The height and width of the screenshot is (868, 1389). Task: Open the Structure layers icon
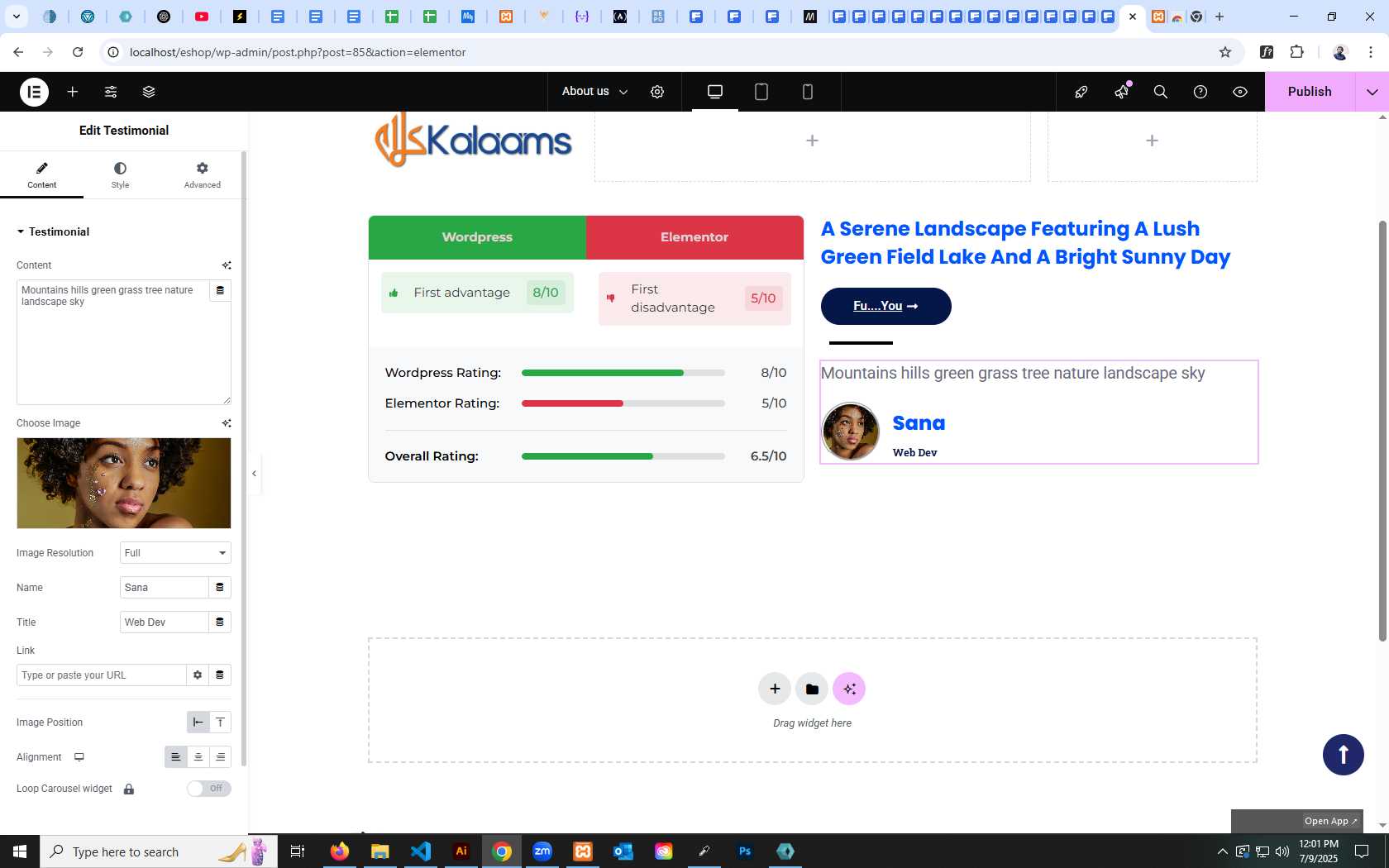pos(149,92)
